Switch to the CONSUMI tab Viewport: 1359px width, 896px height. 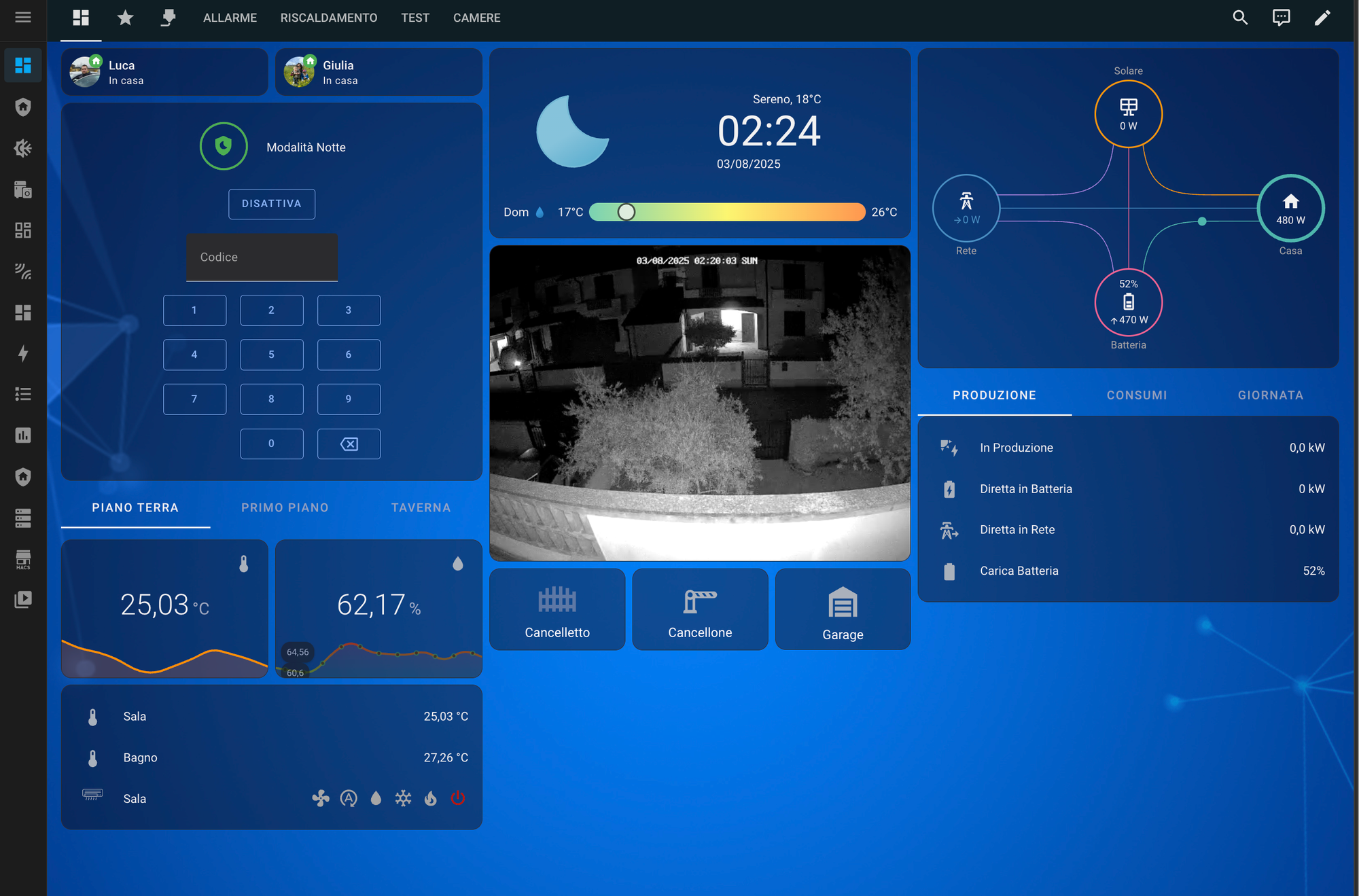[x=1137, y=395]
